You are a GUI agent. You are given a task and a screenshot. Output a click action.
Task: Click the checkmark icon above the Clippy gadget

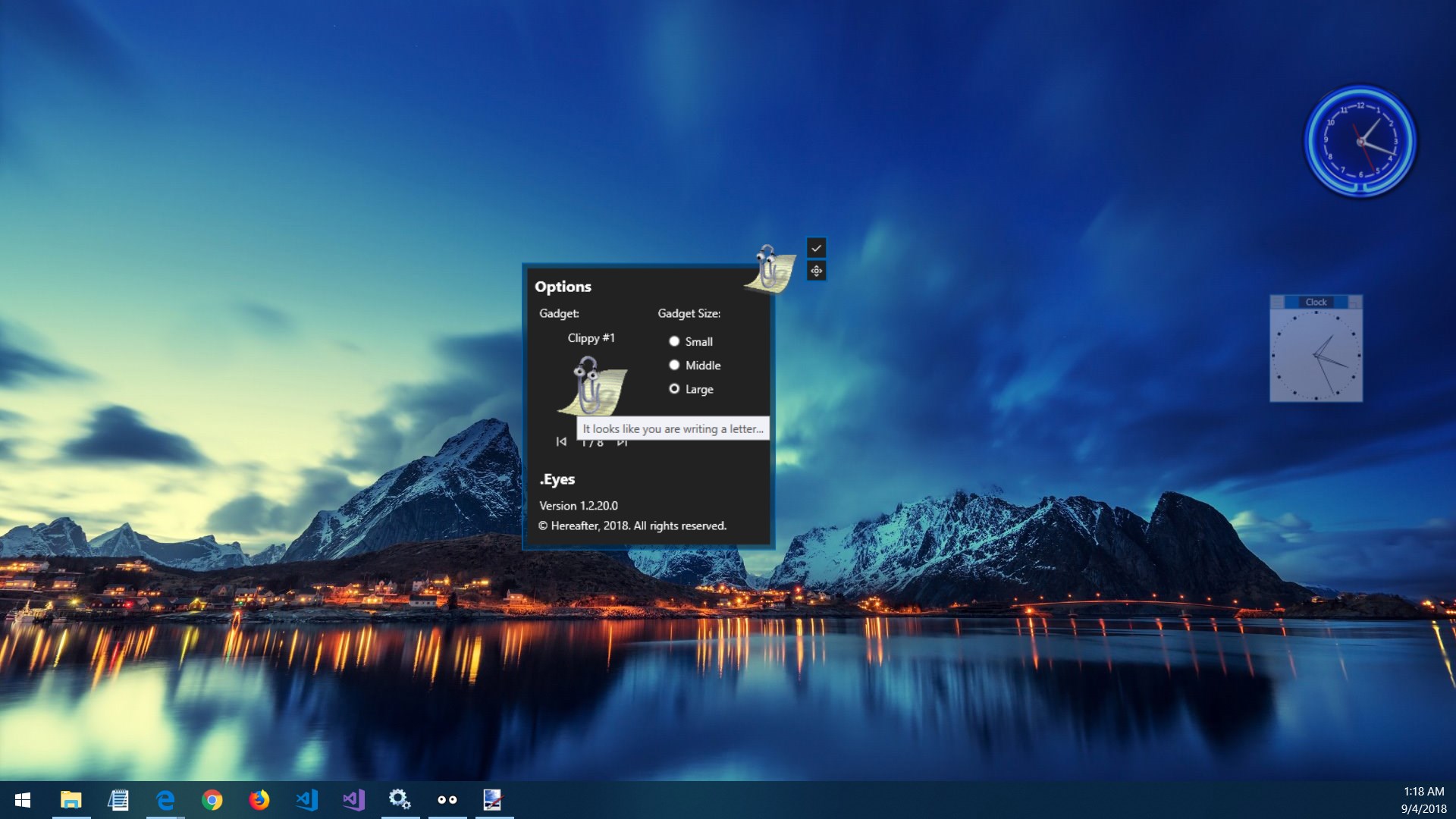coord(816,246)
